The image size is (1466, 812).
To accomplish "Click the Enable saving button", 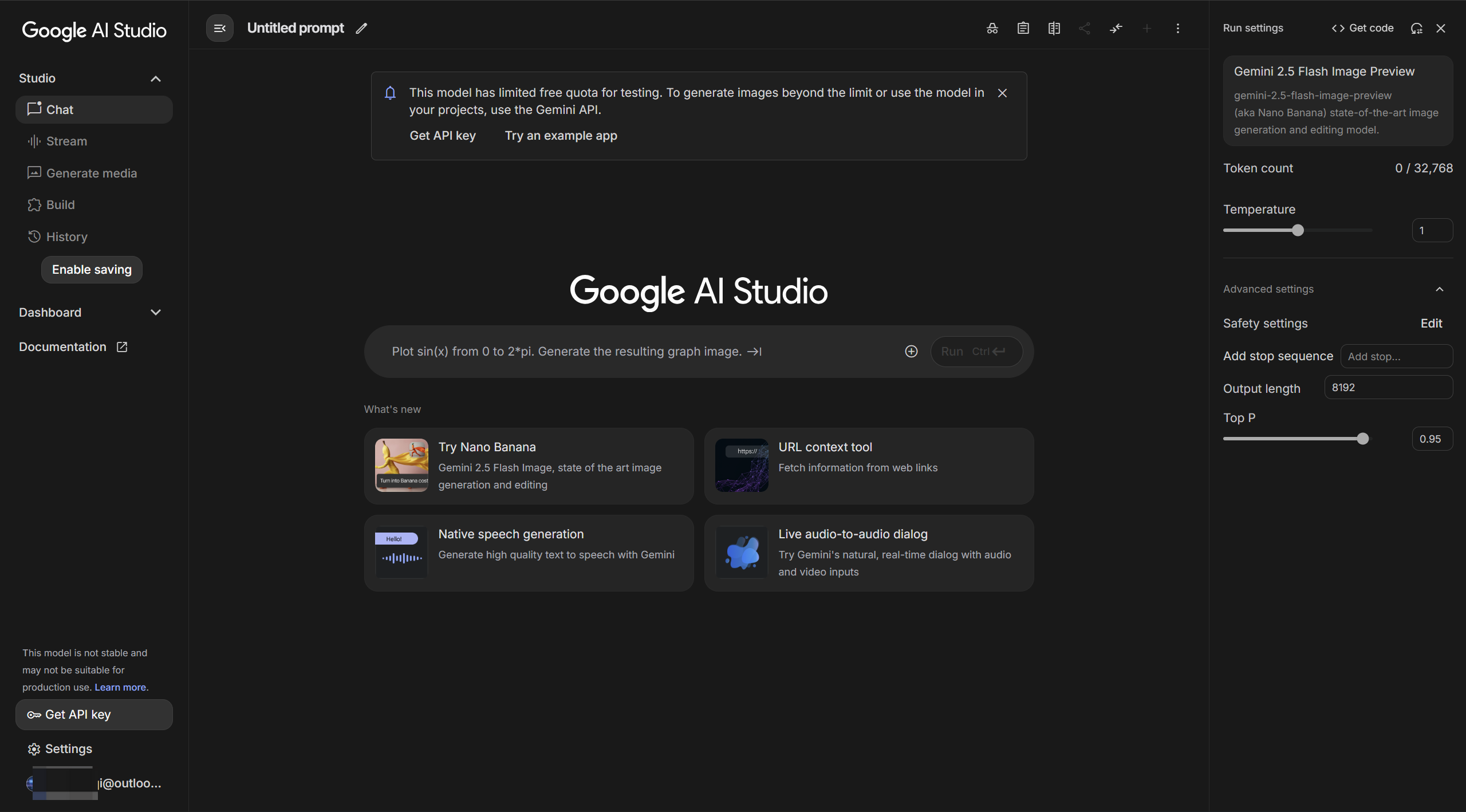I will click(92, 270).
